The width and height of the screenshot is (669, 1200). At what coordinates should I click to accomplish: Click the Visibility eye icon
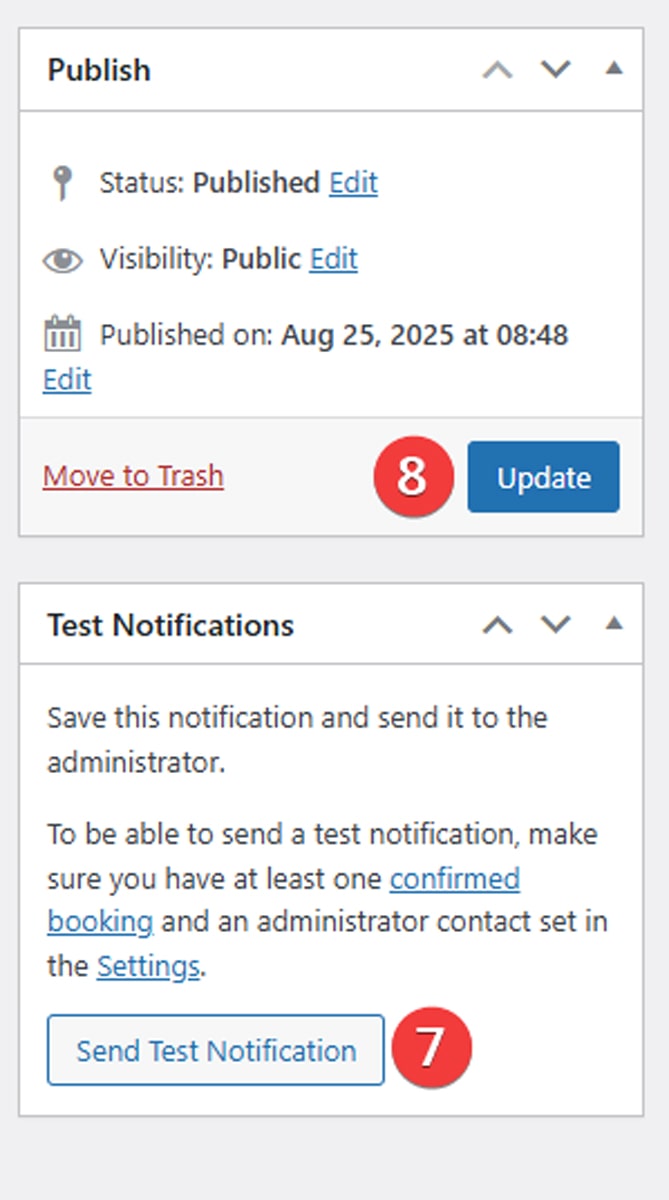pos(62,260)
